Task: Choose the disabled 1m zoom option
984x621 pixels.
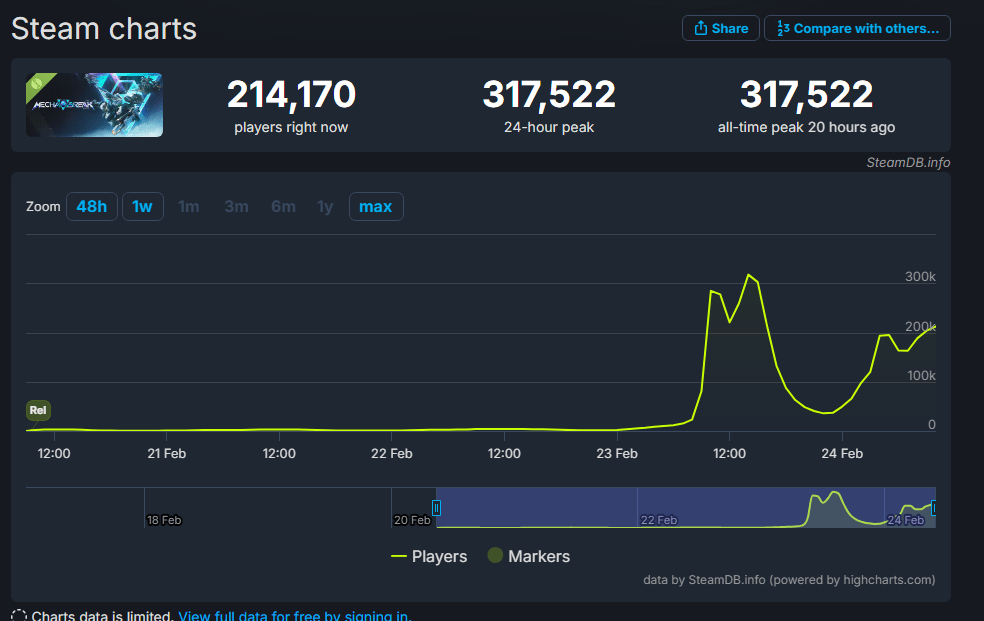Action: click(x=188, y=206)
